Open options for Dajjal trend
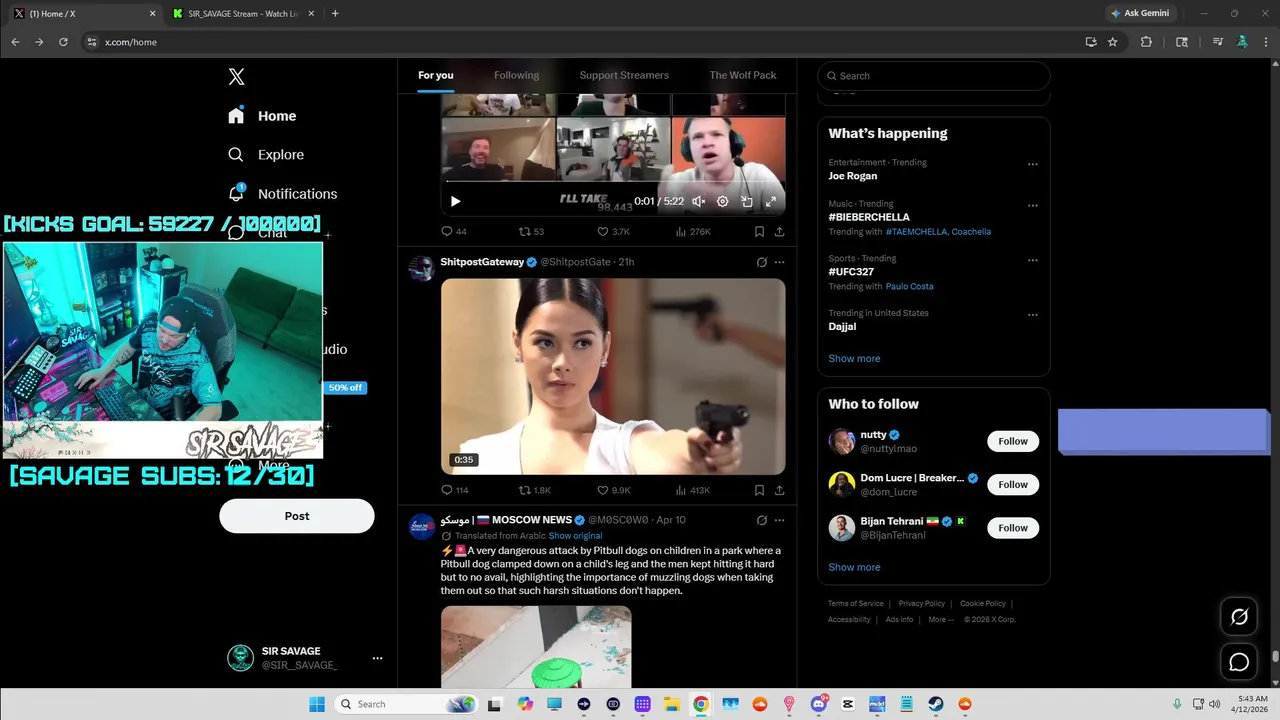 1033,315
